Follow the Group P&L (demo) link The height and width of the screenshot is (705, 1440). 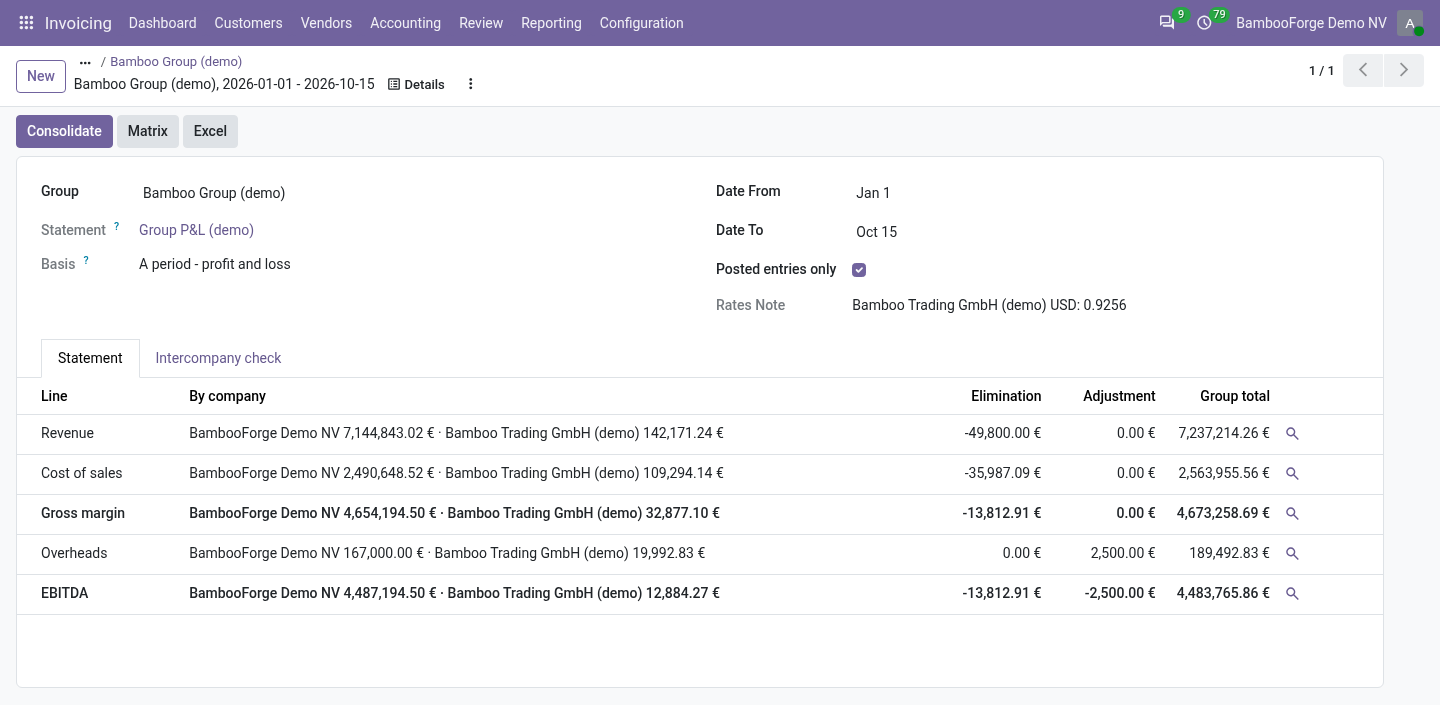196,230
